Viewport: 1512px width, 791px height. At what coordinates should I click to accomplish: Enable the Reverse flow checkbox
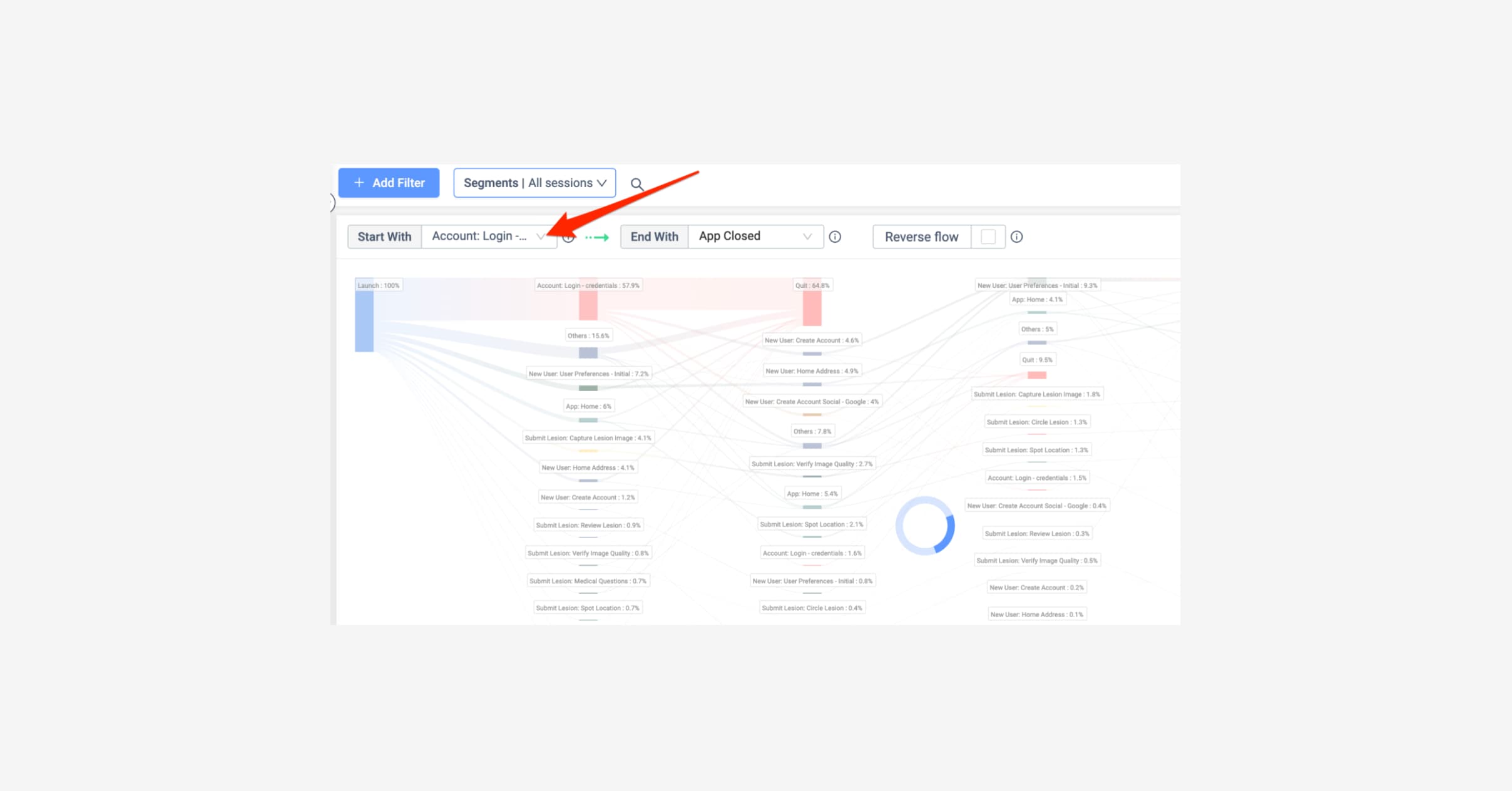pos(988,237)
